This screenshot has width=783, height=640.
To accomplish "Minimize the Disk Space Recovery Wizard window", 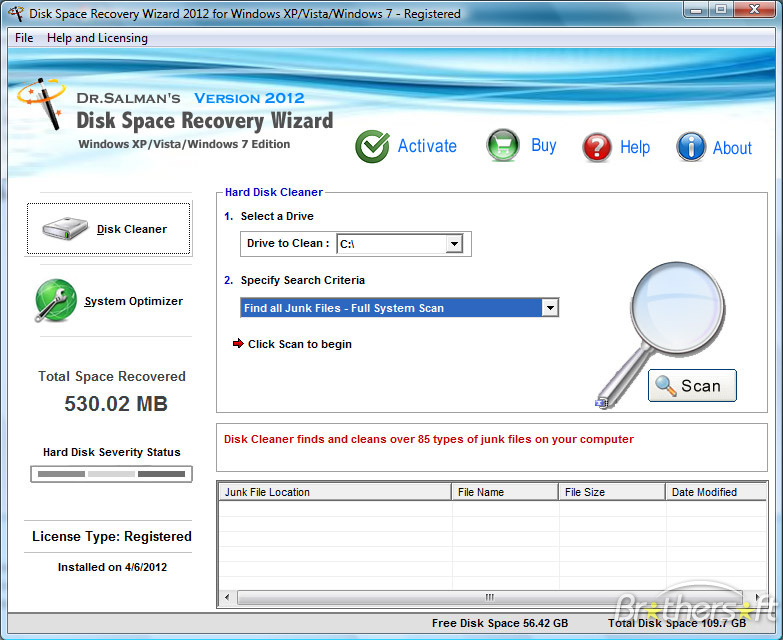I will tap(697, 10).
